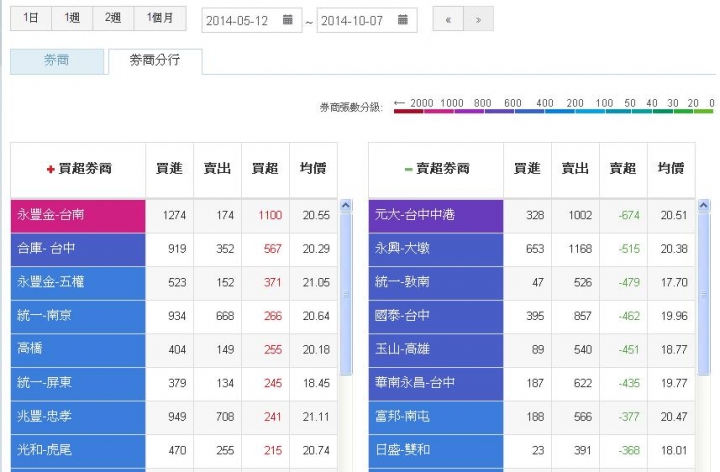Viewport: 720px width, 472px height.
Task: Select broker 永興-大墩
Action: click(436, 249)
